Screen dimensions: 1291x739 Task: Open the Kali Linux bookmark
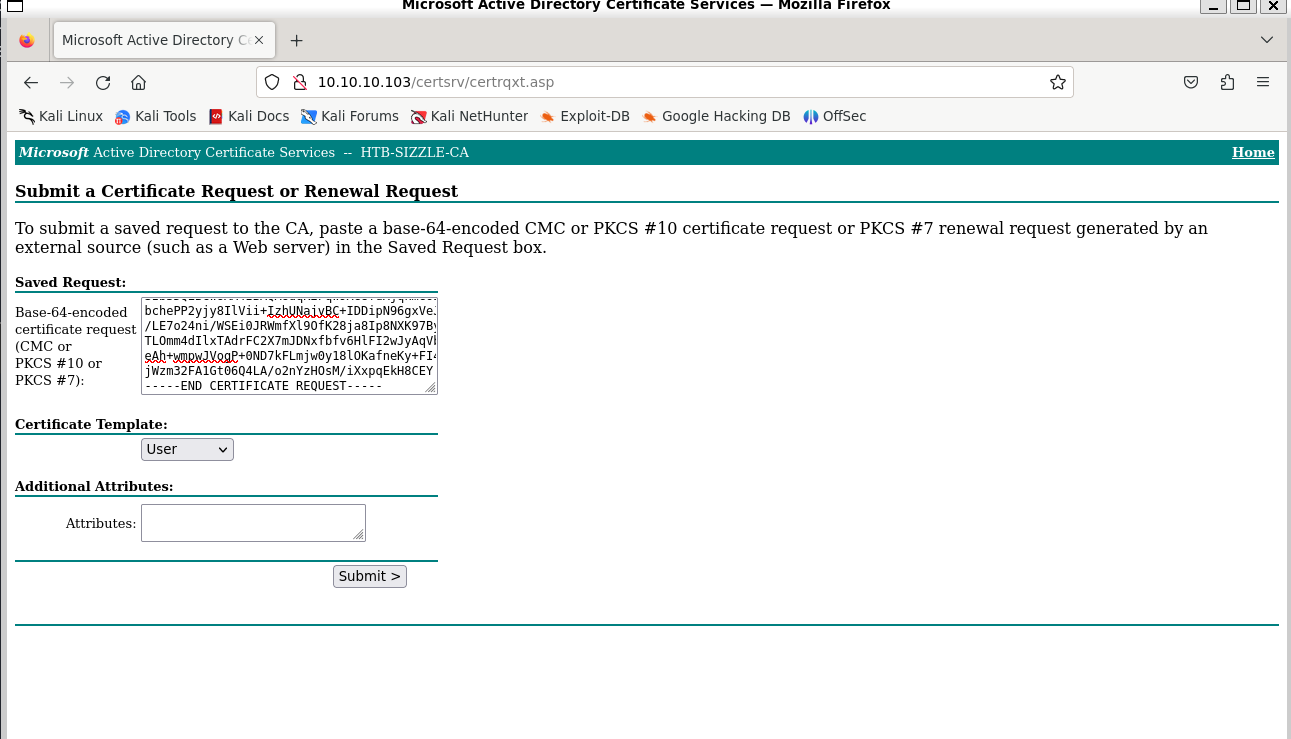click(61, 116)
